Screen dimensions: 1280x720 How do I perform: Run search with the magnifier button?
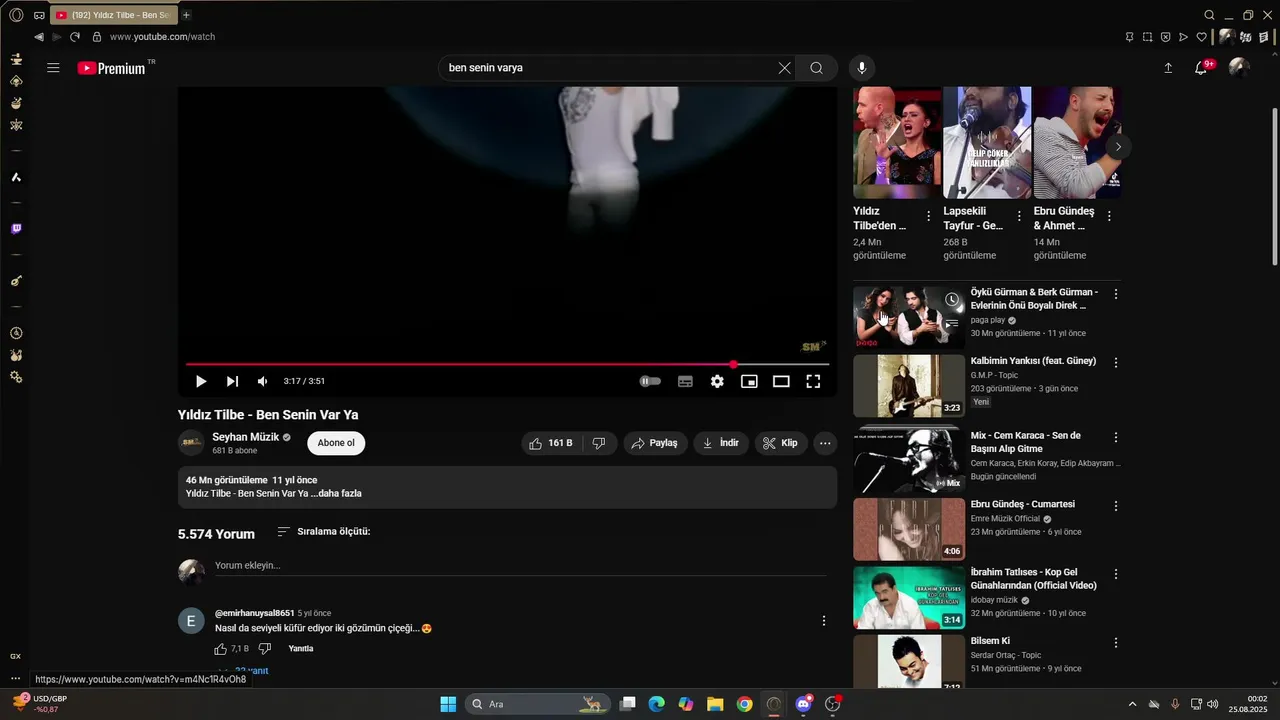coord(817,68)
